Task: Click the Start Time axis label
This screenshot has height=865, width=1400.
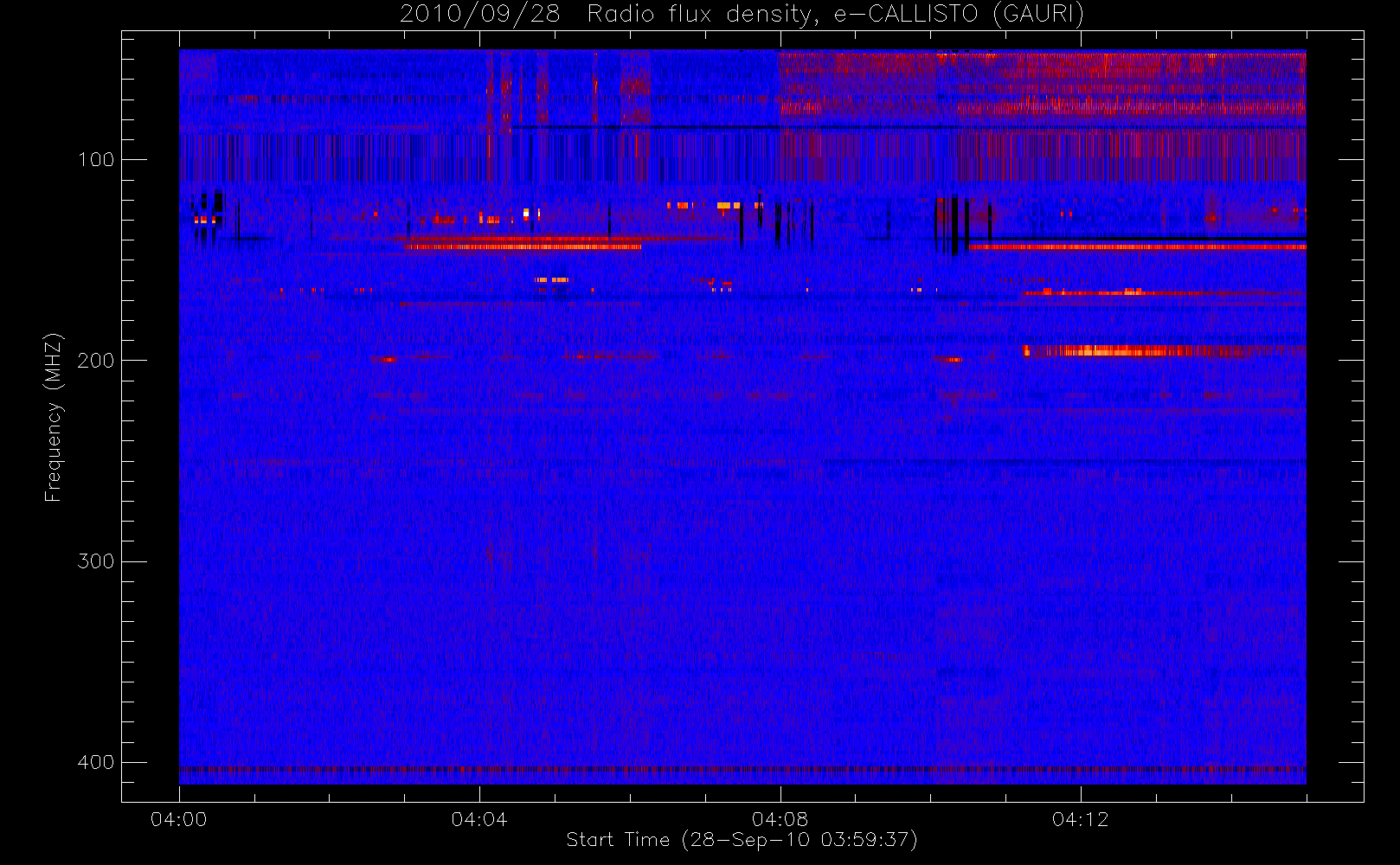Action: click(742, 840)
